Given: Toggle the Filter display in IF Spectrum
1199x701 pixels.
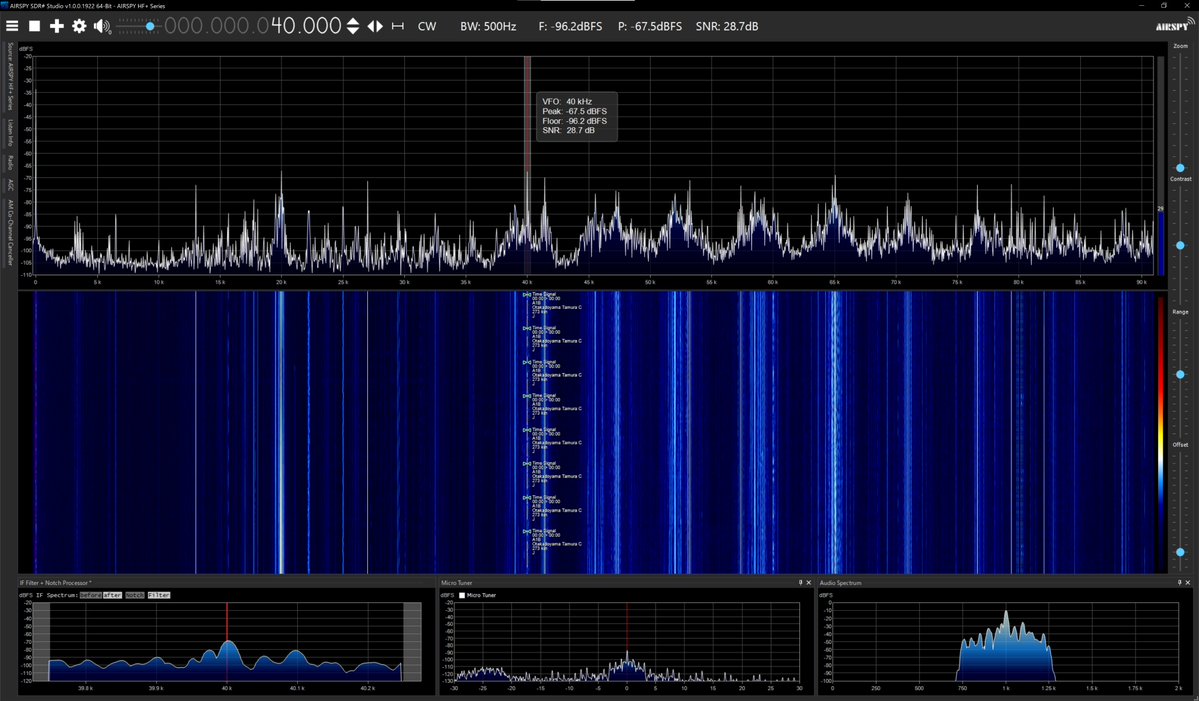Looking at the screenshot, I should click(x=159, y=595).
